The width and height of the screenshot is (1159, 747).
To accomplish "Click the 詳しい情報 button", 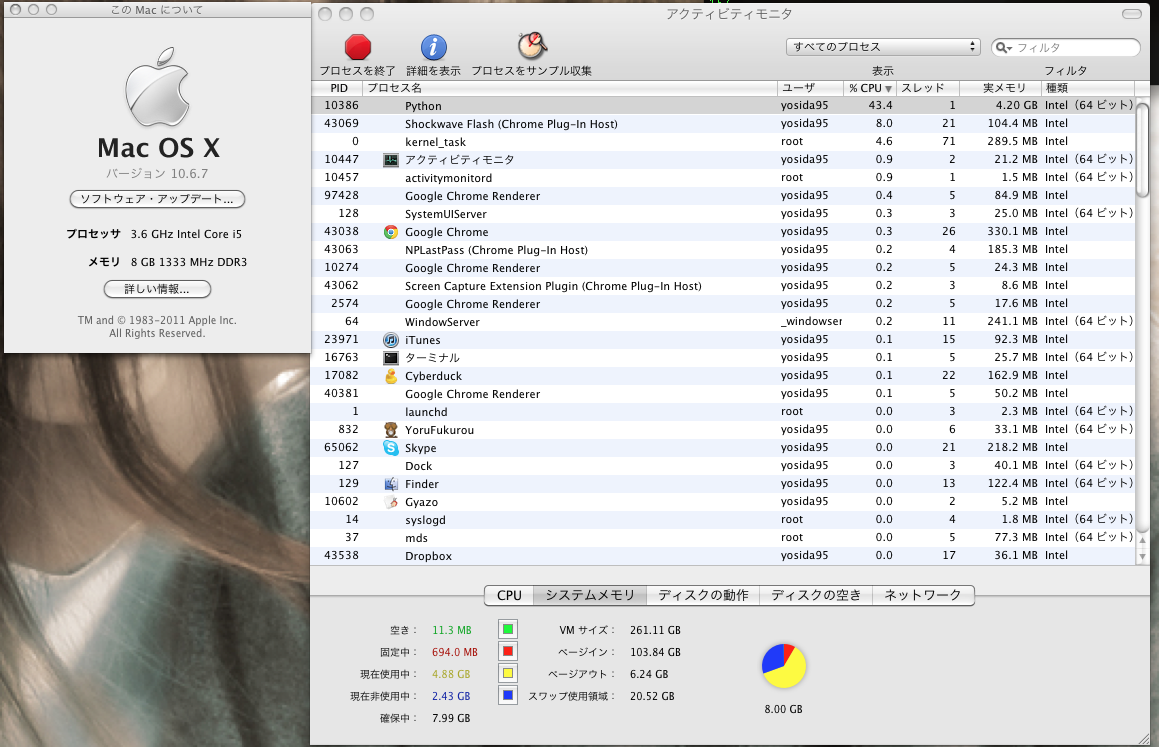I will click(157, 289).
